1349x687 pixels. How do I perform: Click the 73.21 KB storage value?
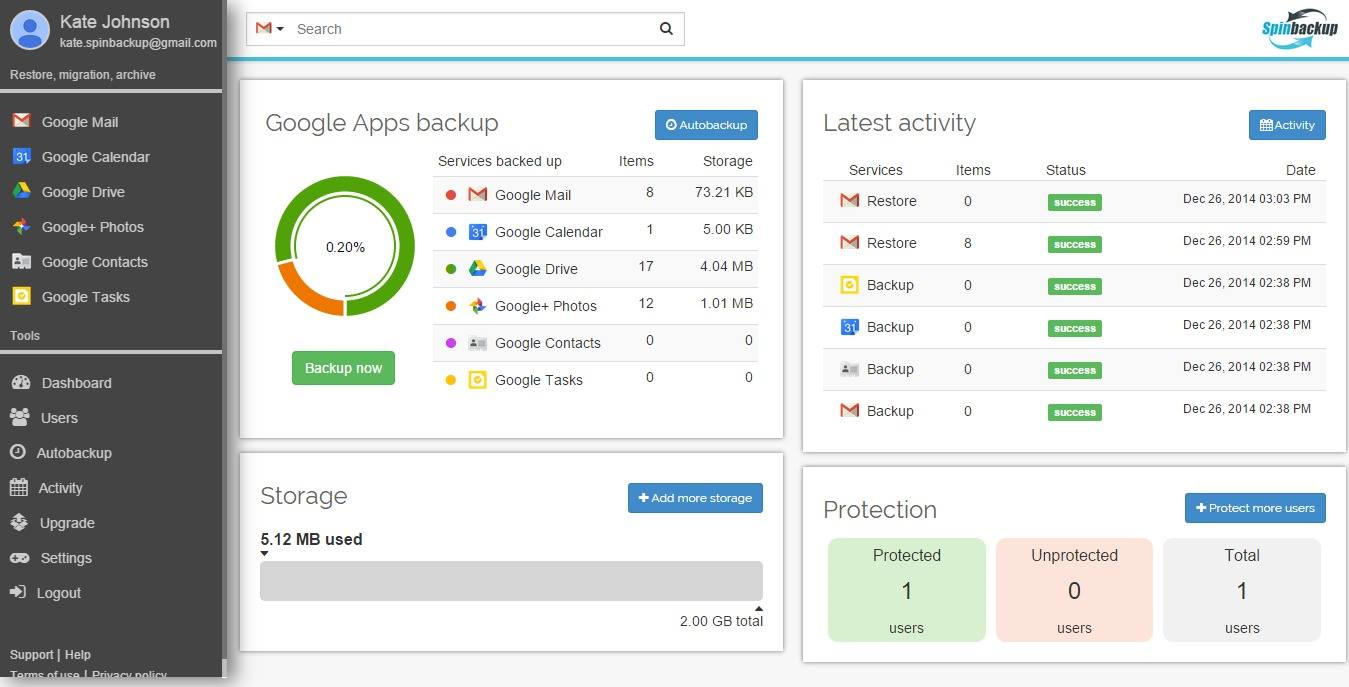coord(724,193)
